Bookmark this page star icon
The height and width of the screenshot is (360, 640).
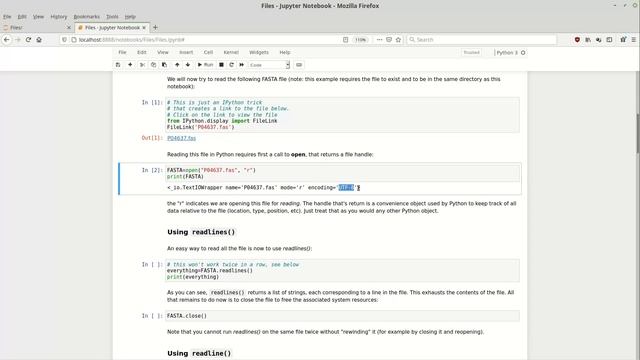point(398,40)
